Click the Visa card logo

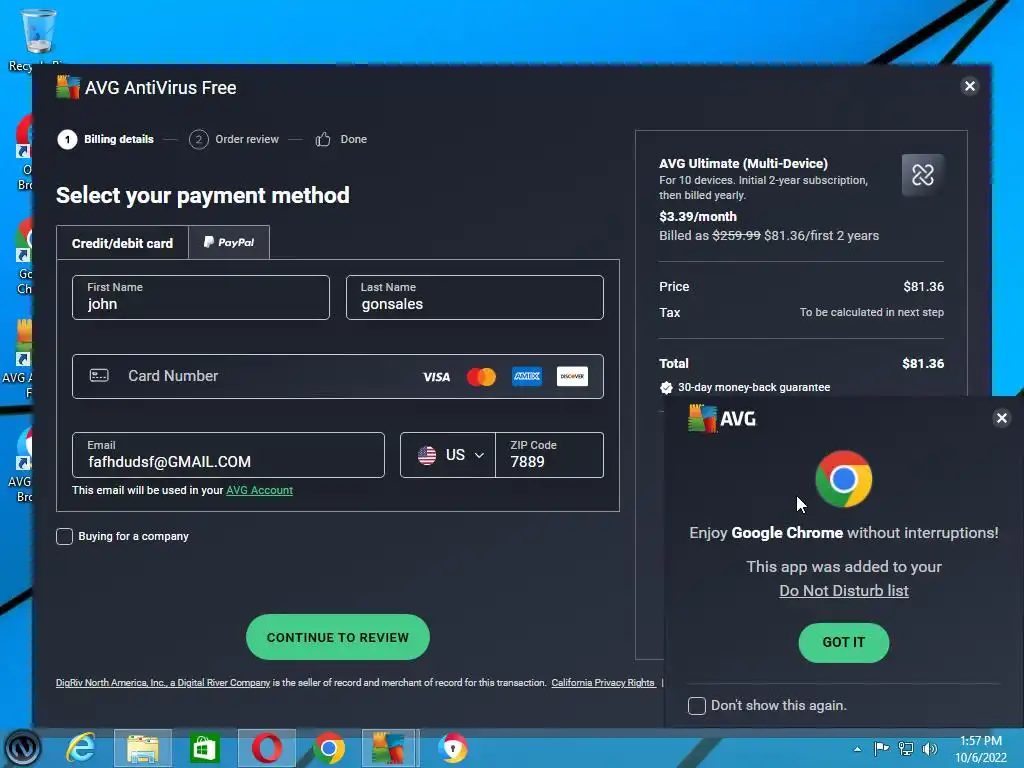436,377
